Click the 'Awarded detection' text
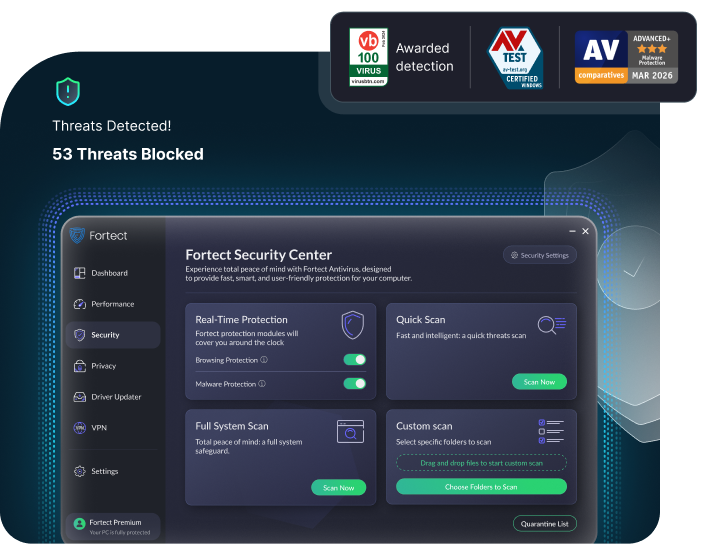This screenshot has width=709, height=544. 424,57
